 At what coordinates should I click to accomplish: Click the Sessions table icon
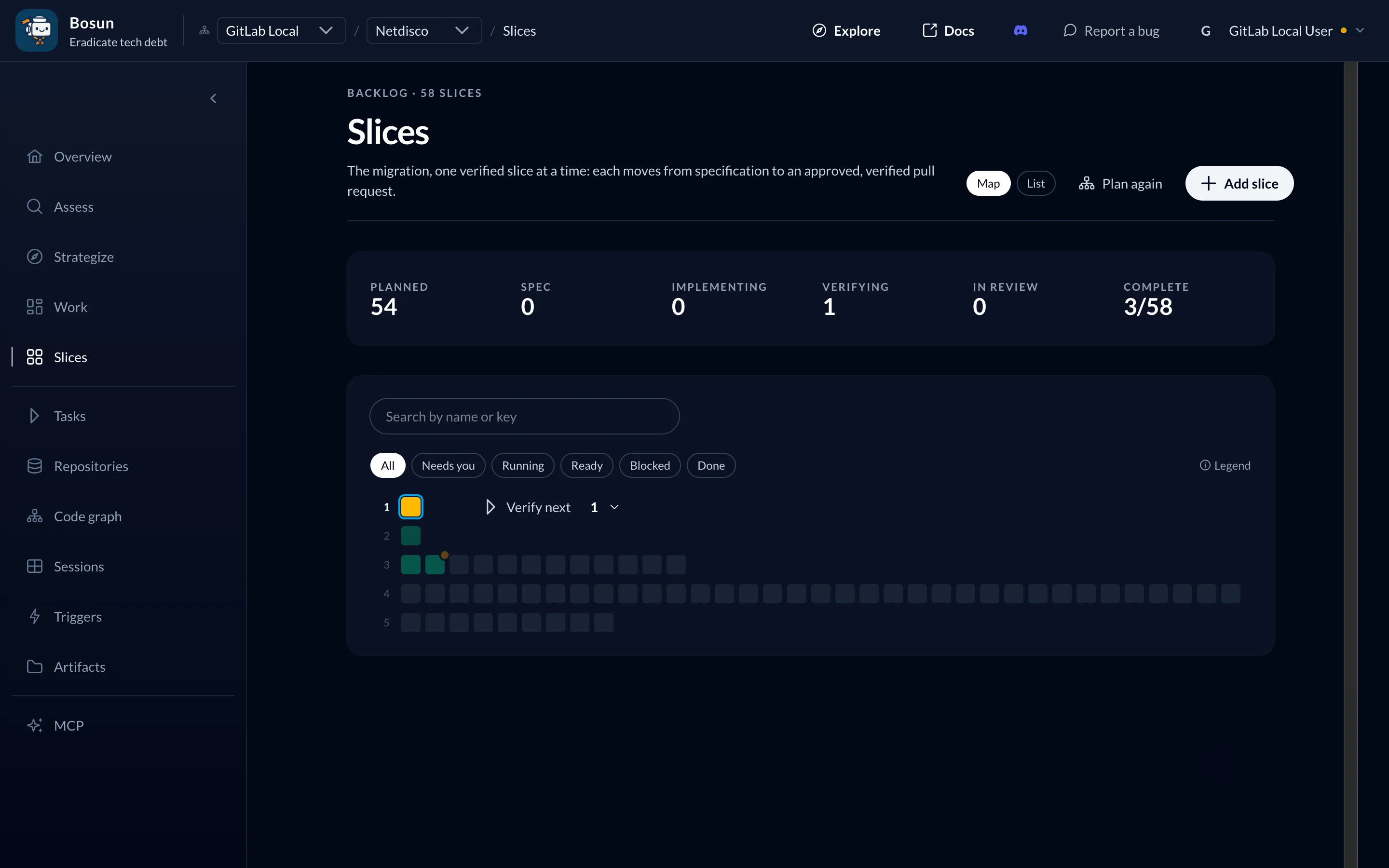coord(34,567)
